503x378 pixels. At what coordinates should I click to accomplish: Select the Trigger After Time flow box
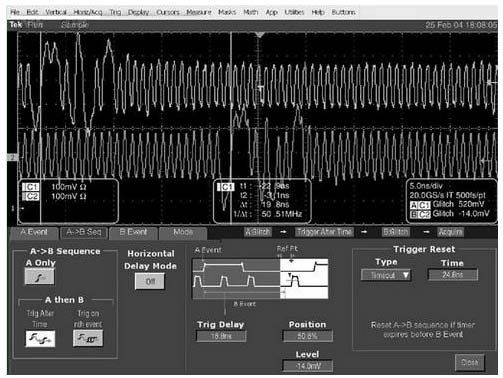(x=324, y=232)
